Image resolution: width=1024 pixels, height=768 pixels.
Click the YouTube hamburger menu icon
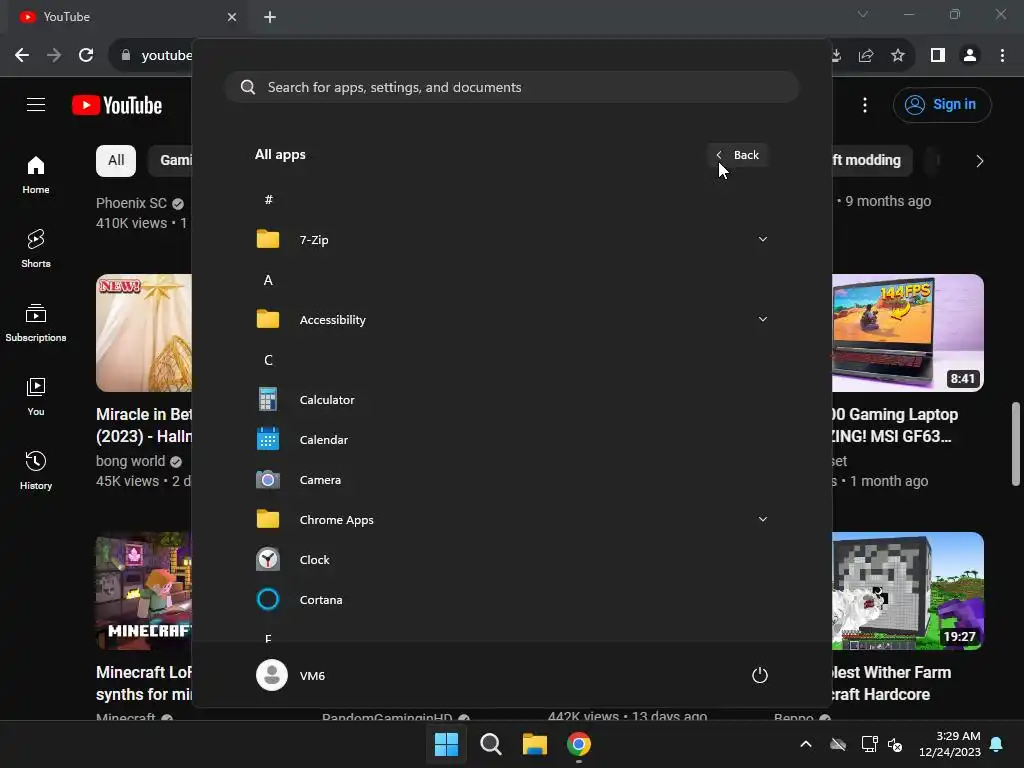(36, 104)
